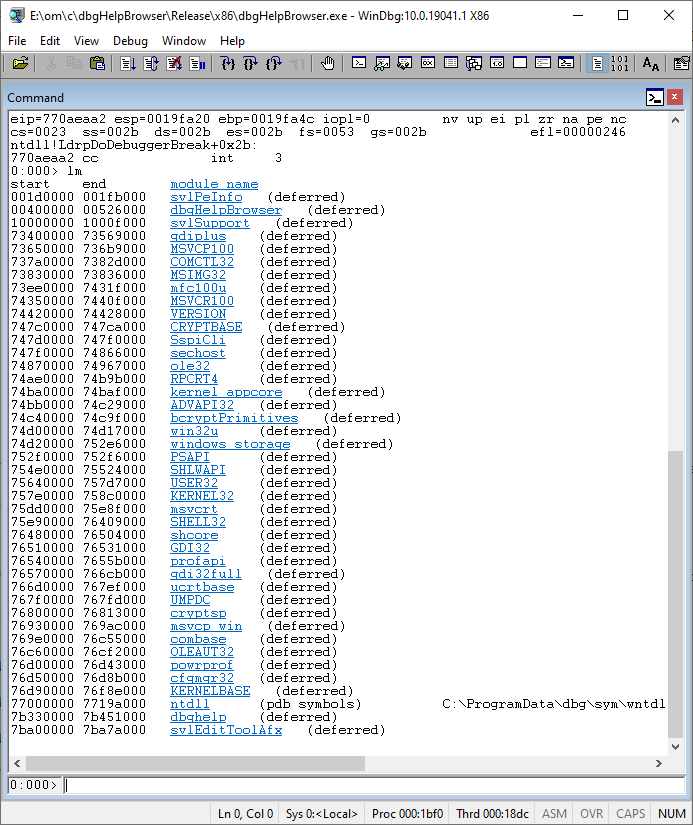Click the vertical scrollbar up arrow
The image size is (693, 825).
point(676,120)
